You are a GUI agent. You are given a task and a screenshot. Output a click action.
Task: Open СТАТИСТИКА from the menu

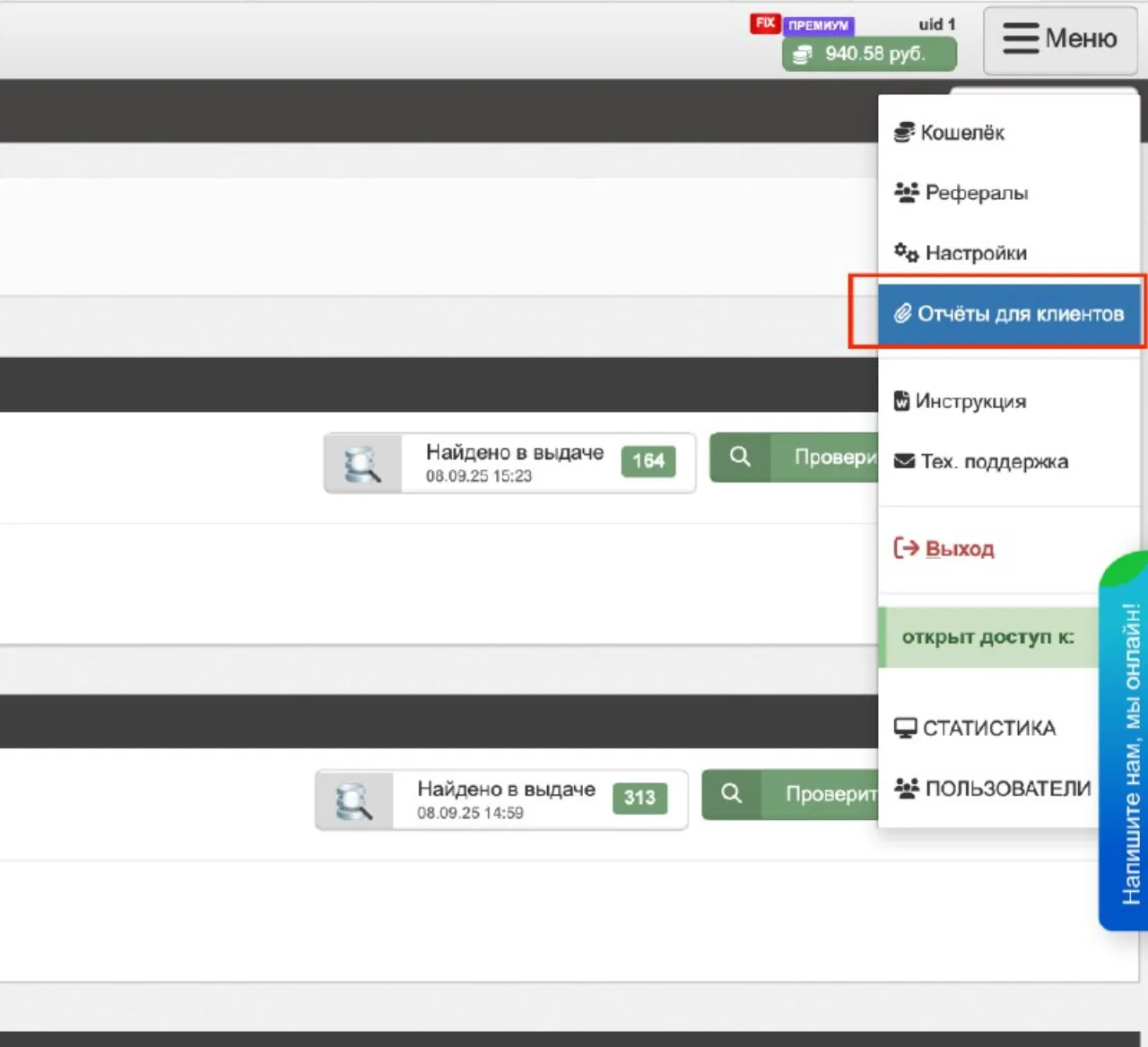coord(989,728)
